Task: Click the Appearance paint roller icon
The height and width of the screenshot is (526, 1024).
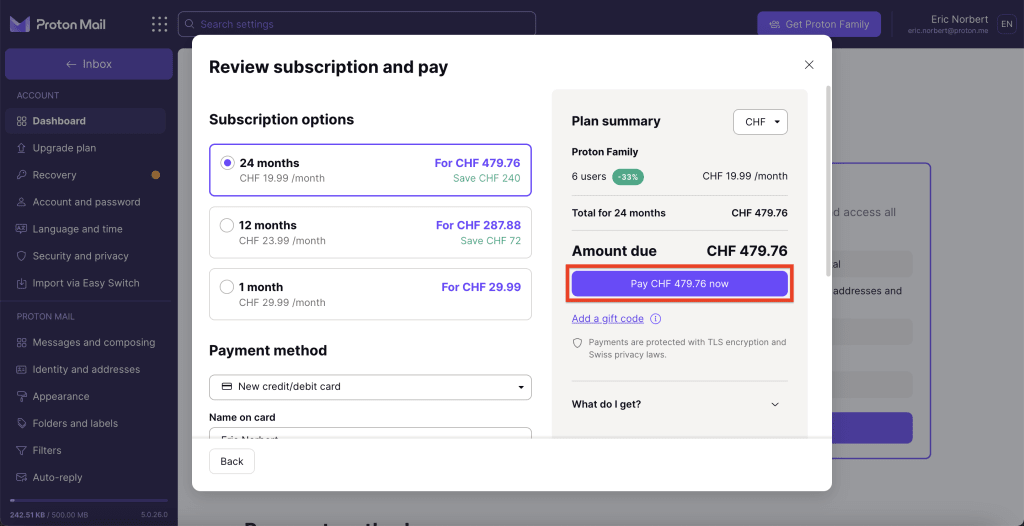Action: pyautogui.click(x=21, y=397)
